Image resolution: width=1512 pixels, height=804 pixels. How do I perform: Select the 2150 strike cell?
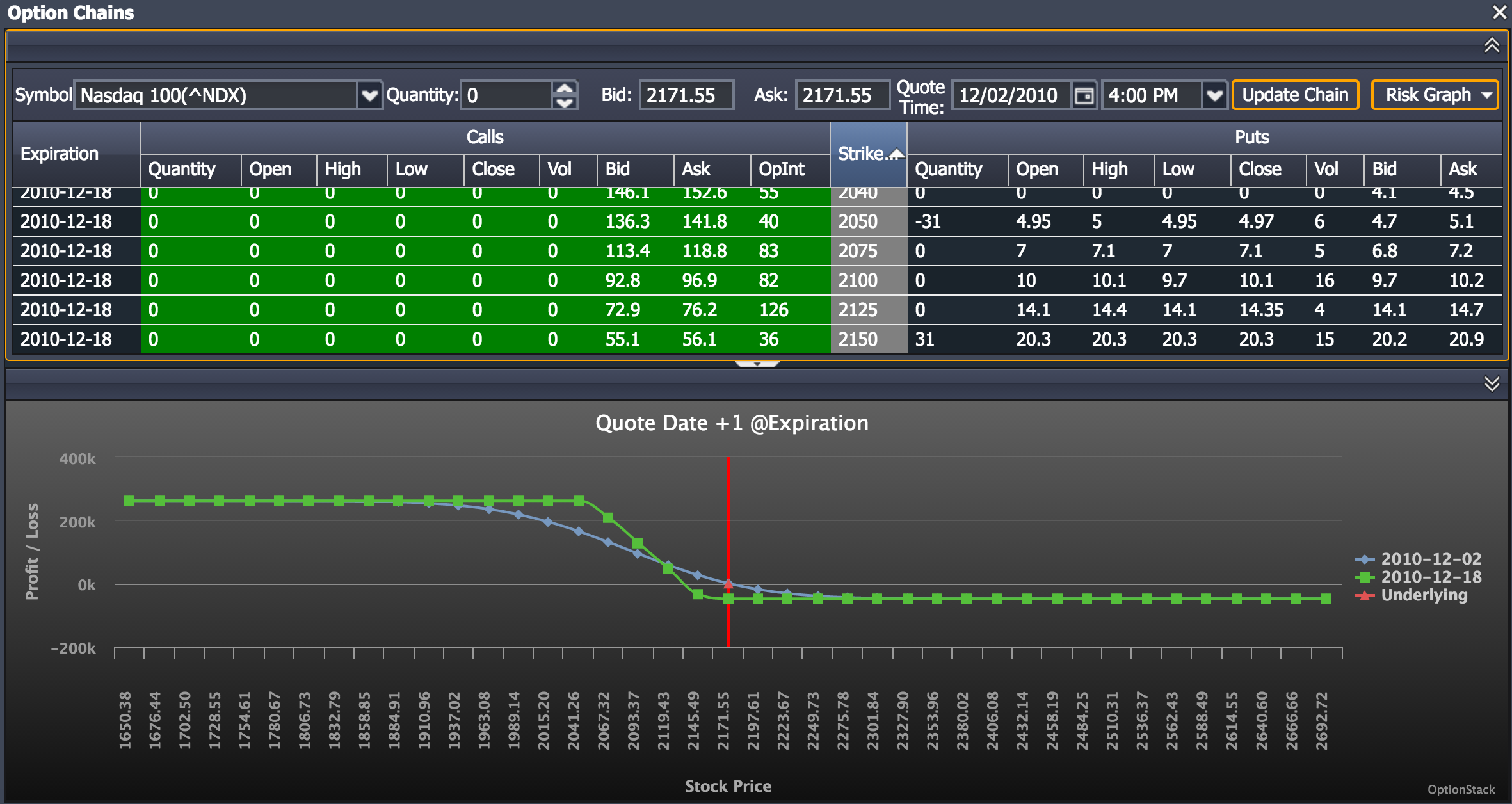pyautogui.click(x=869, y=339)
